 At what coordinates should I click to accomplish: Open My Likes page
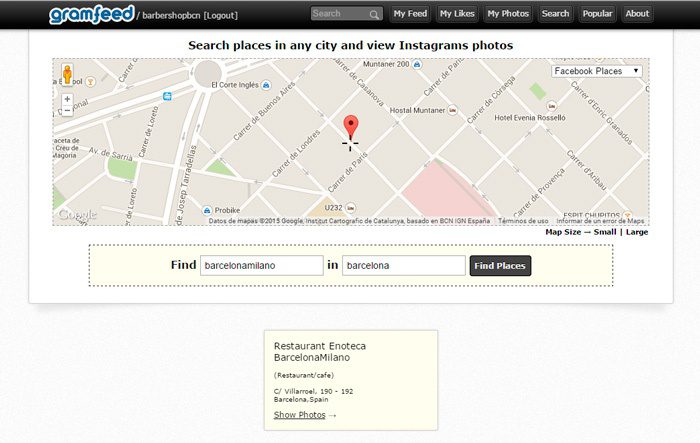[x=457, y=14]
